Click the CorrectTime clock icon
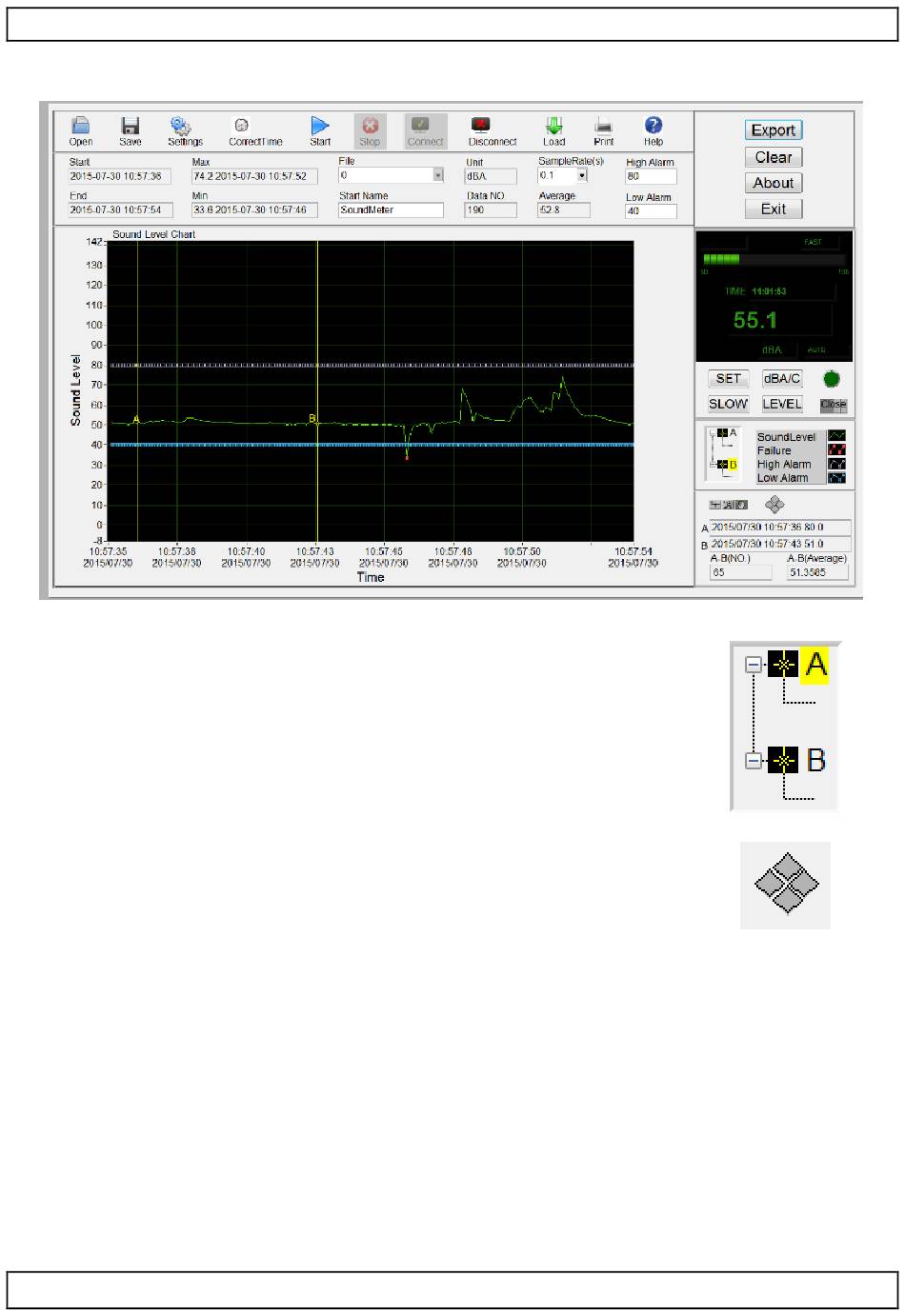905x1316 pixels. pyautogui.click(x=242, y=126)
